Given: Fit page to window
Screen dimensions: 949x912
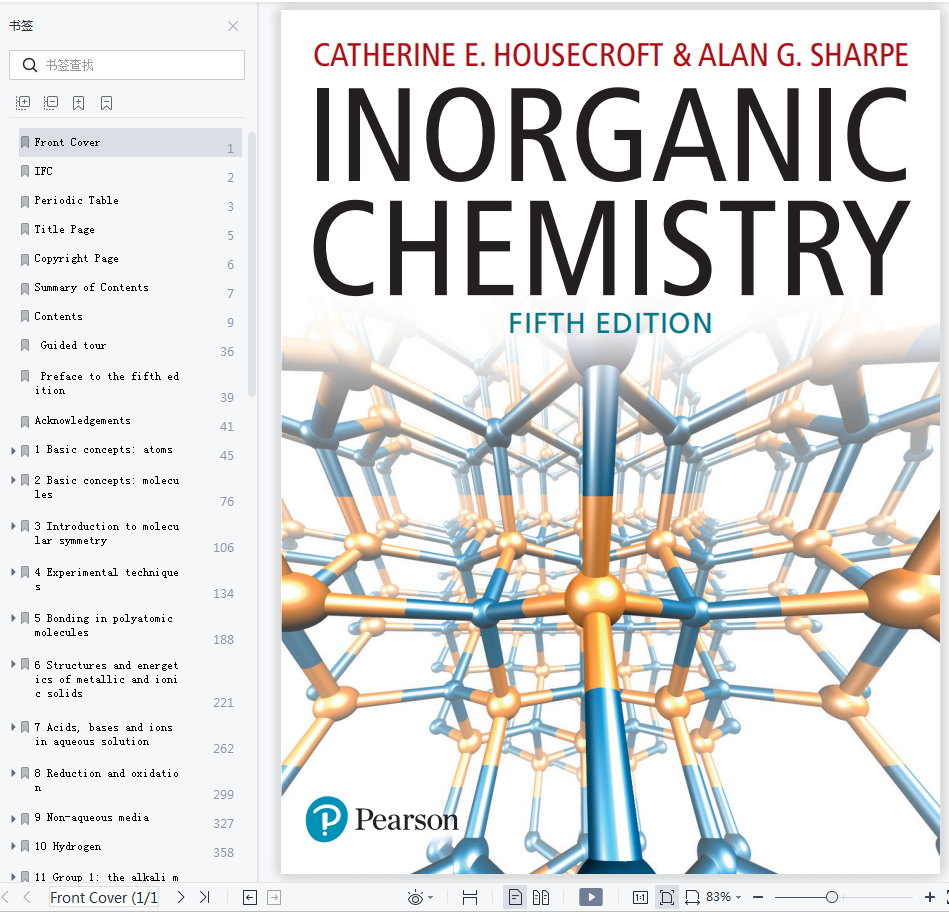Looking at the screenshot, I should [x=666, y=897].
